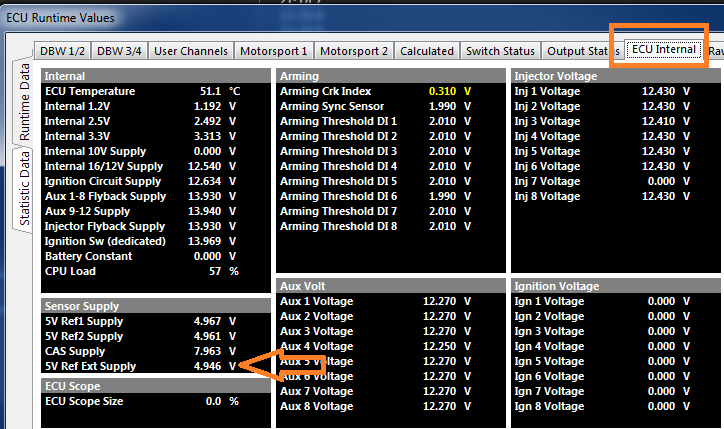Screen dimensions: 724x429
Task: Open the Calculated tab
Action: (x=427, y=51)
